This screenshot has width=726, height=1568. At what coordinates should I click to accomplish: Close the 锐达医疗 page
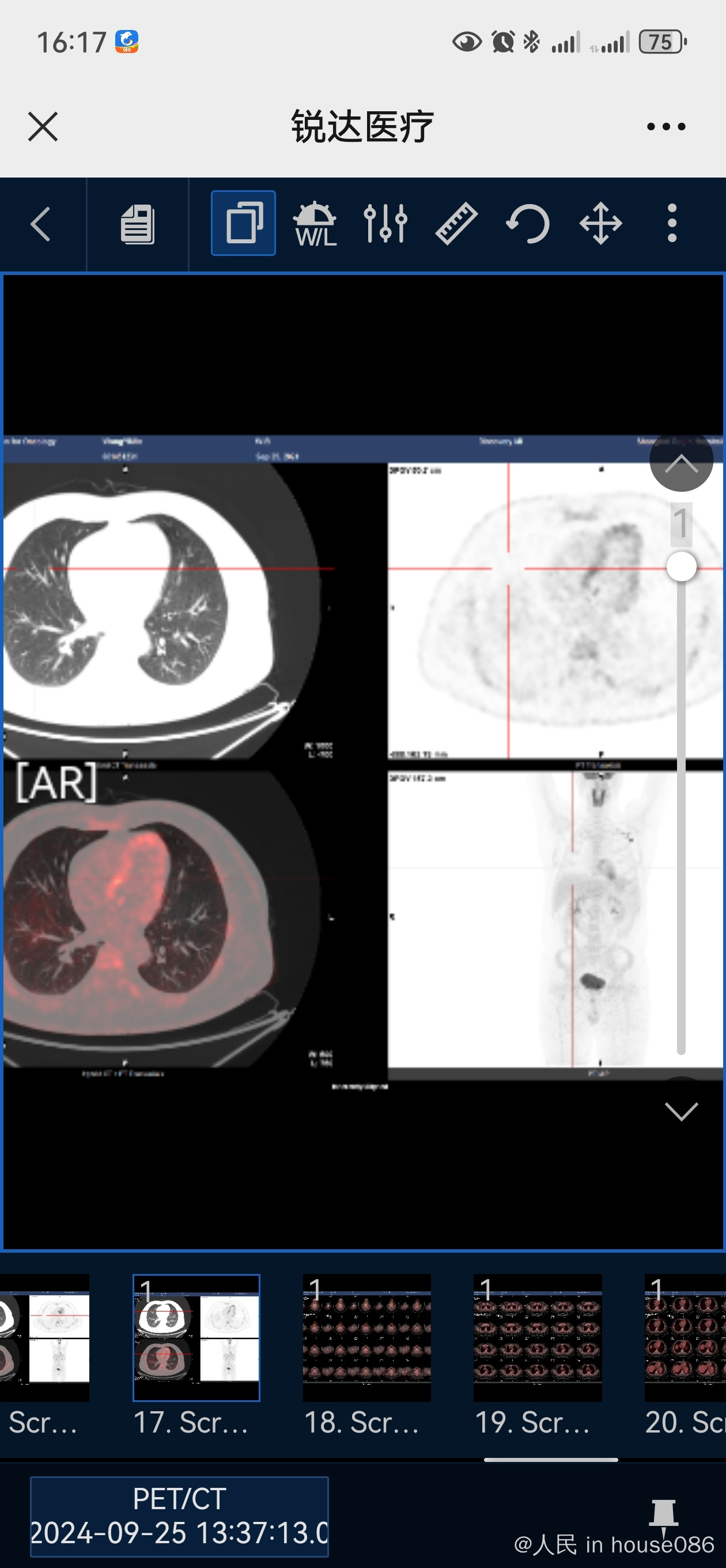point(43,127)
